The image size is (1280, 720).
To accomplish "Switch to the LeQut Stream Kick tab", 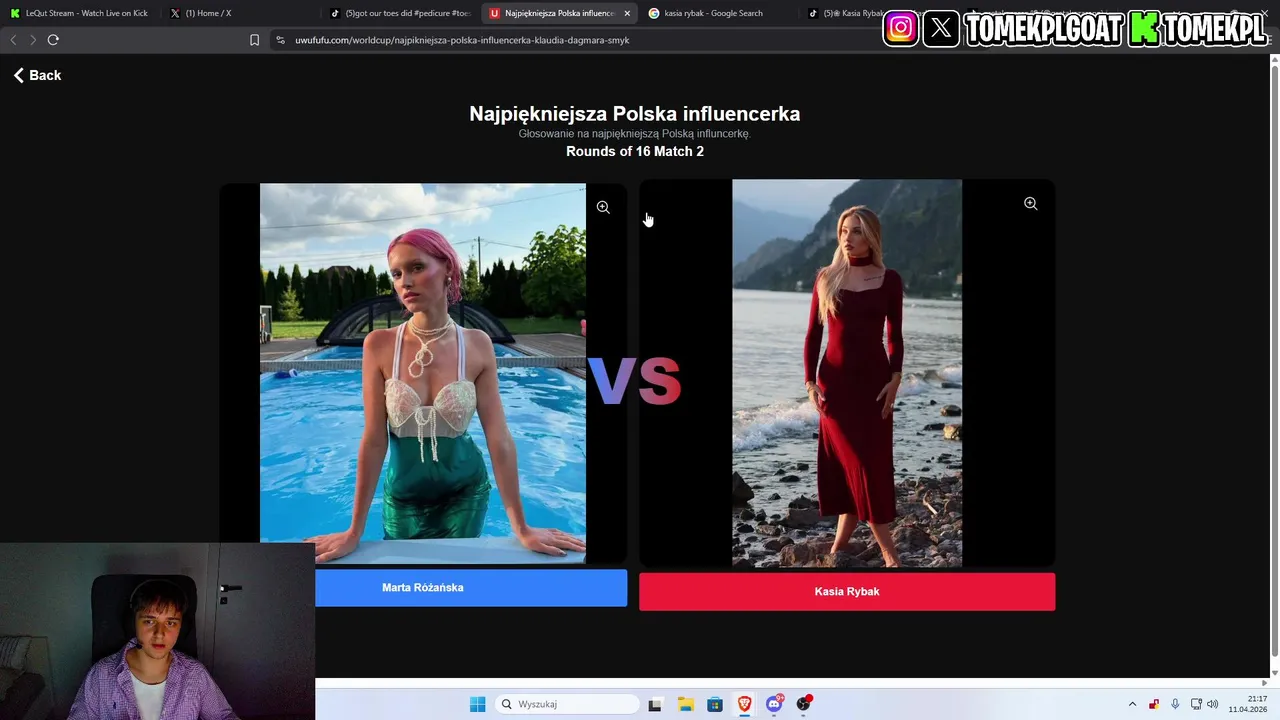I will [x=80, y=13].
